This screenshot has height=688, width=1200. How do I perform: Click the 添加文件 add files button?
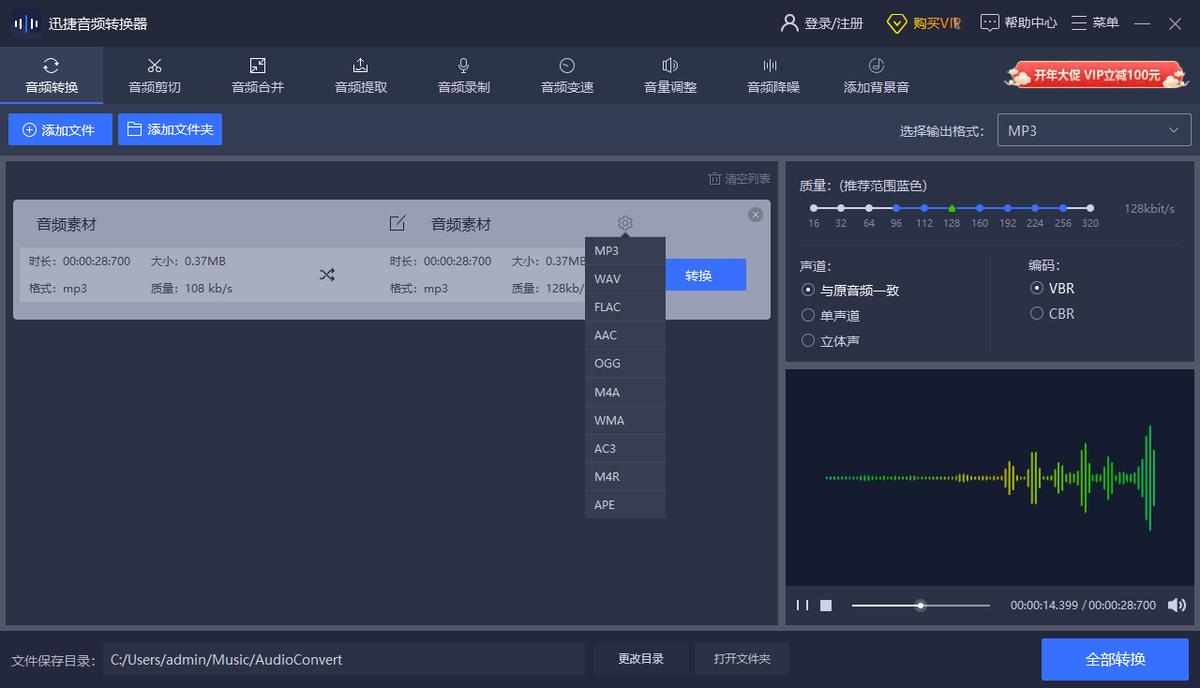60,129
